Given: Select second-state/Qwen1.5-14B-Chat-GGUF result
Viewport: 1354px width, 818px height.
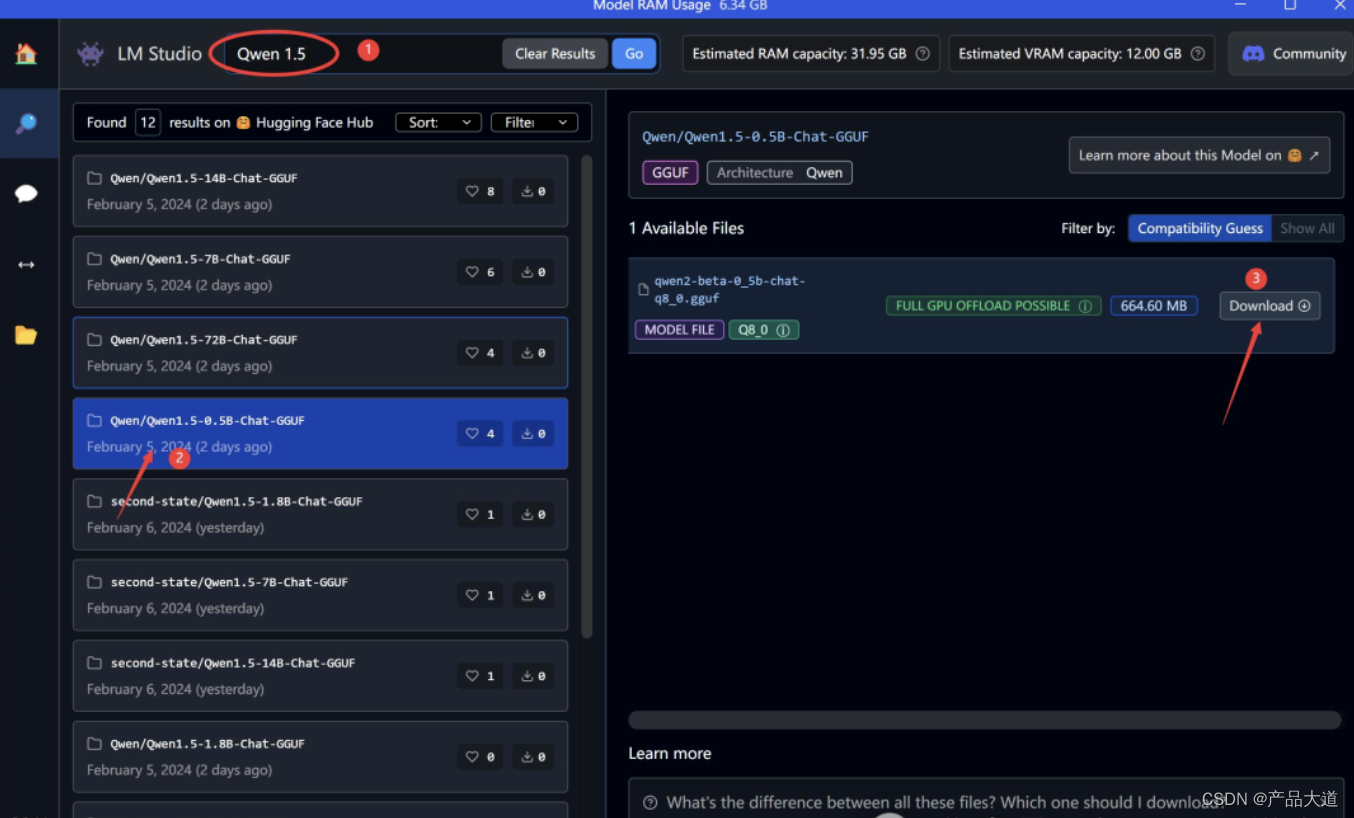Looking at the screenshot, I should [320, 676].
